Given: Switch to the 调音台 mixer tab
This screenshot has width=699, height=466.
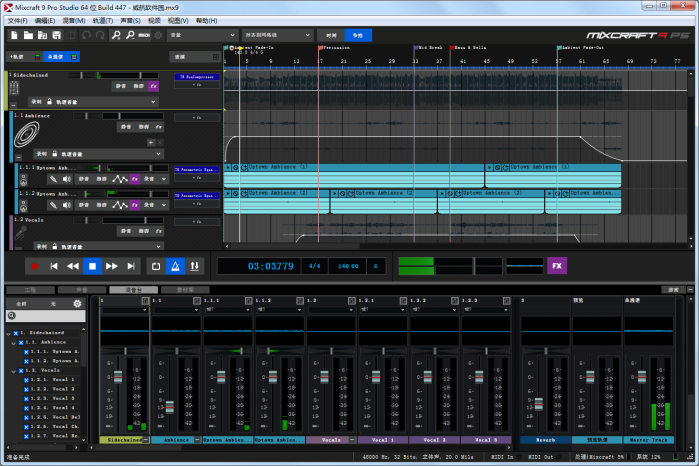Looking at the screenshot, I should (x=133, y=289).
